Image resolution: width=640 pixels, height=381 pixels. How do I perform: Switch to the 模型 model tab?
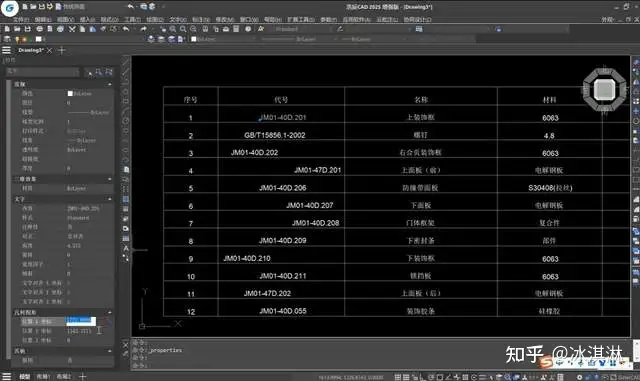24,377
